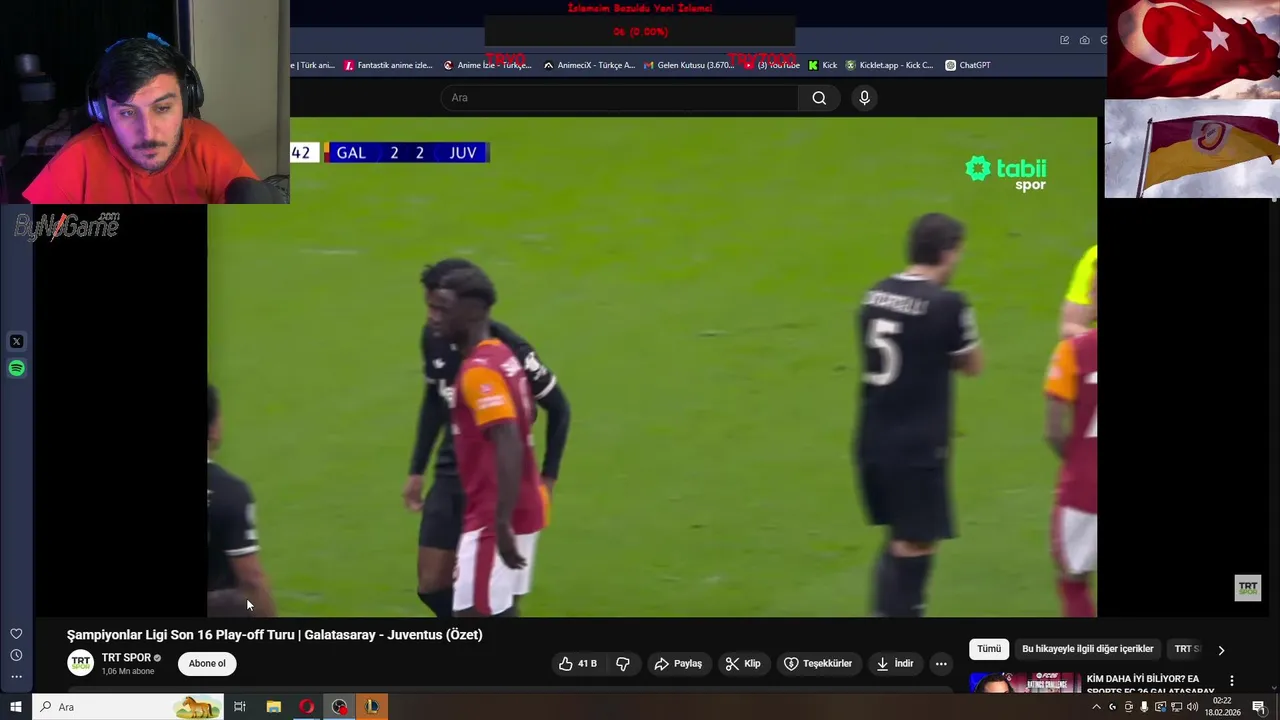Open the 'Anime İzle - Türkçe' bookmark

pos(487,65)
